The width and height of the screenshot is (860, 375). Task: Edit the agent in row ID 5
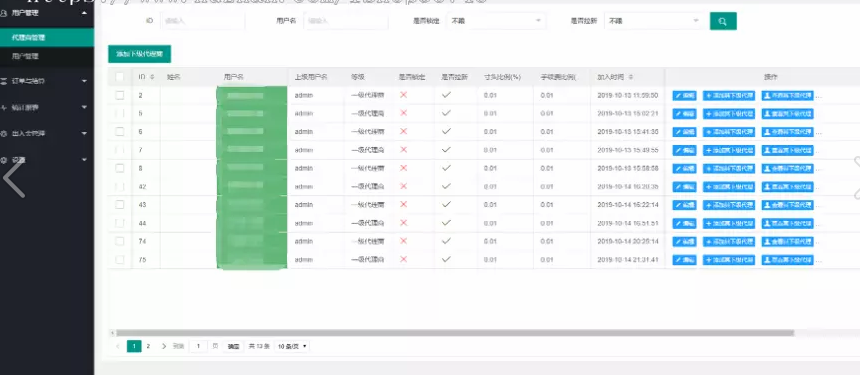[684, 114]
